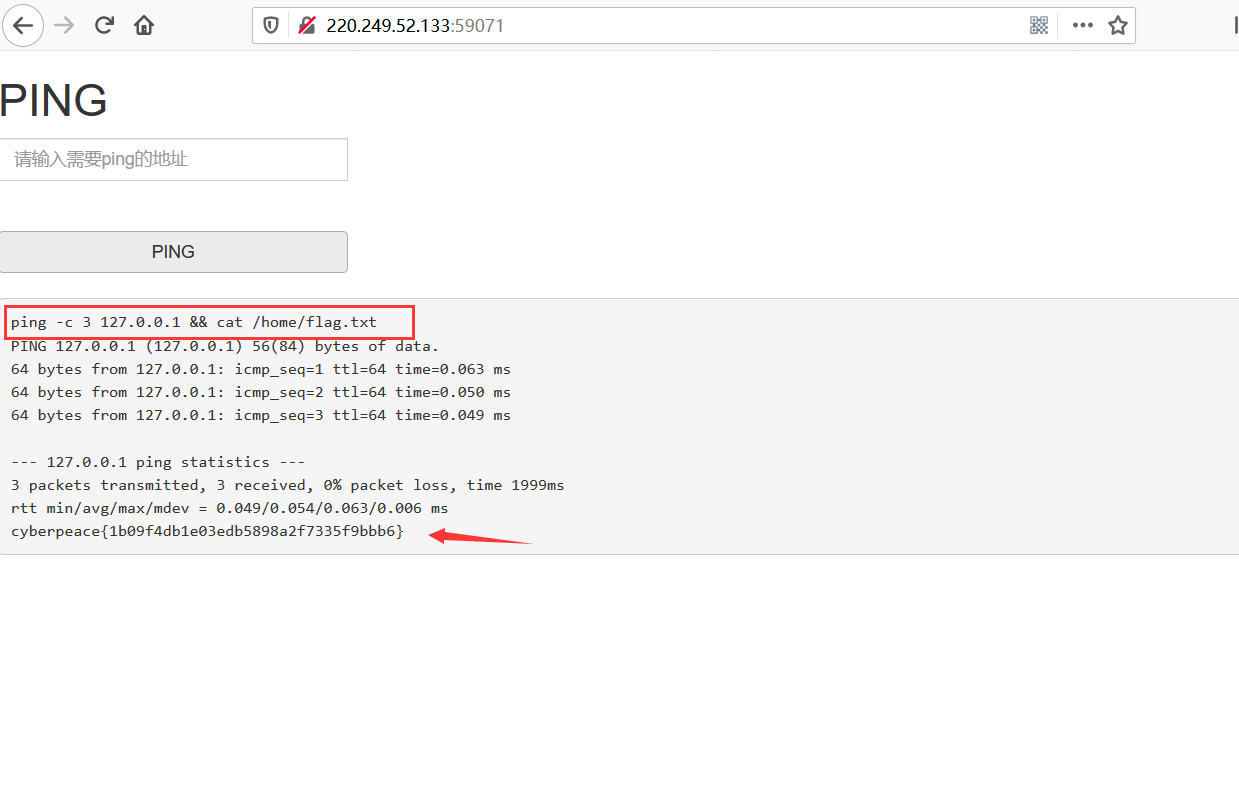The image size is (1239, 789).
Task: Open the browser home page
Action: 144,26
